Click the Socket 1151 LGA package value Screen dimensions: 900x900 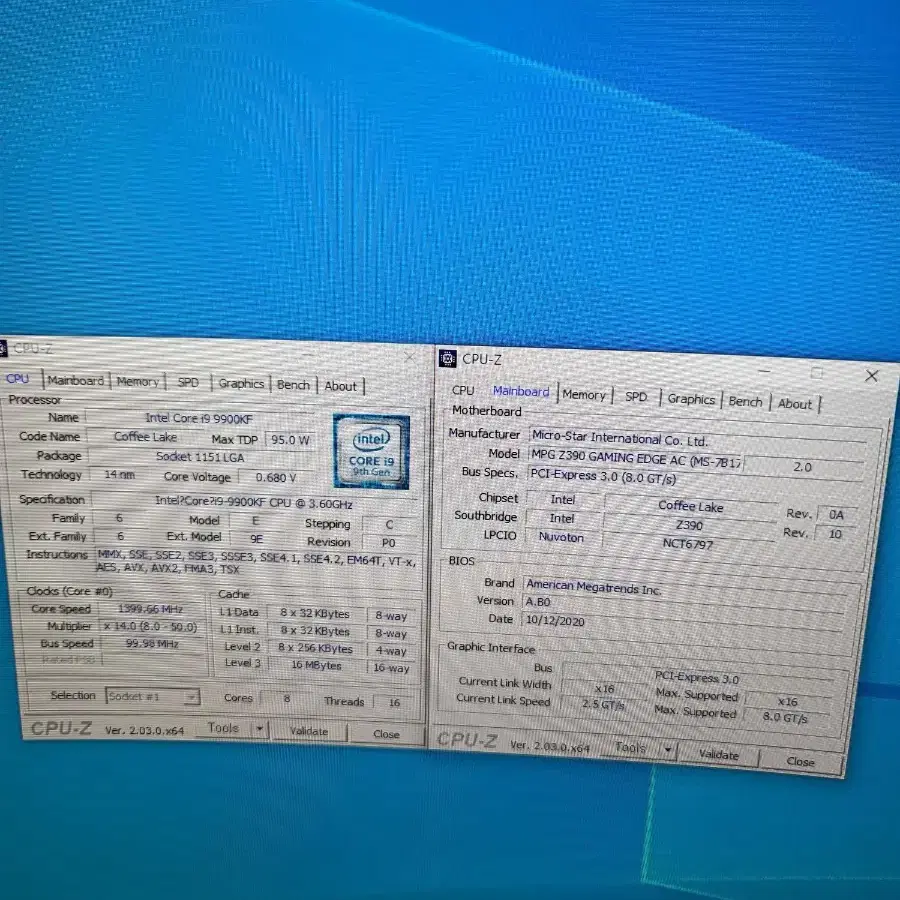pos(200,457)
